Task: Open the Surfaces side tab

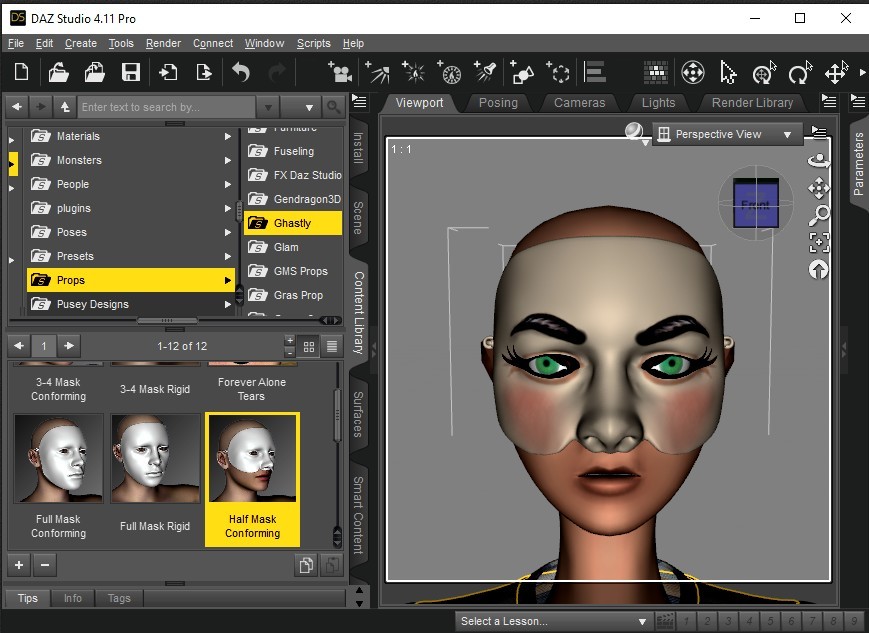Action: click(359, 414)
